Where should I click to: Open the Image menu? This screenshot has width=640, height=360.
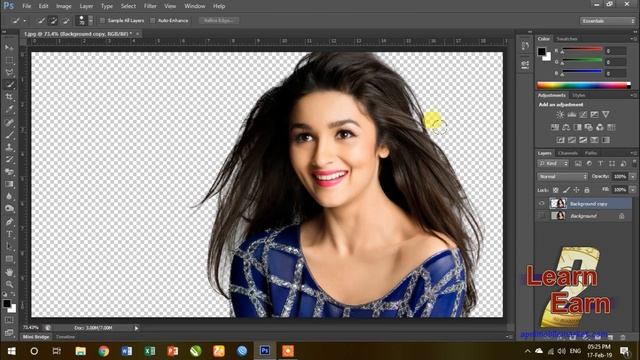[64, 6]
